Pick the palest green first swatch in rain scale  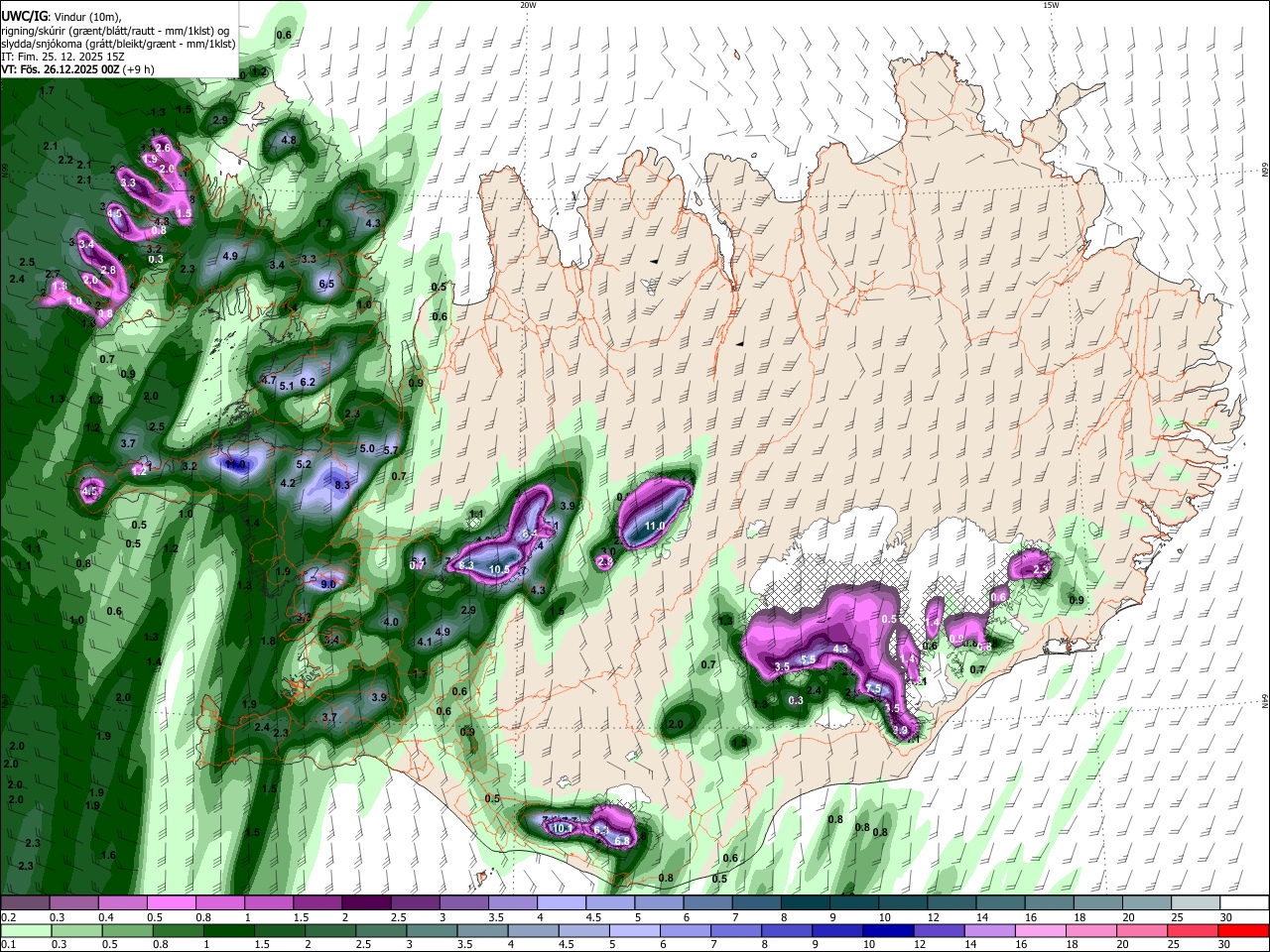click(25, 930)
